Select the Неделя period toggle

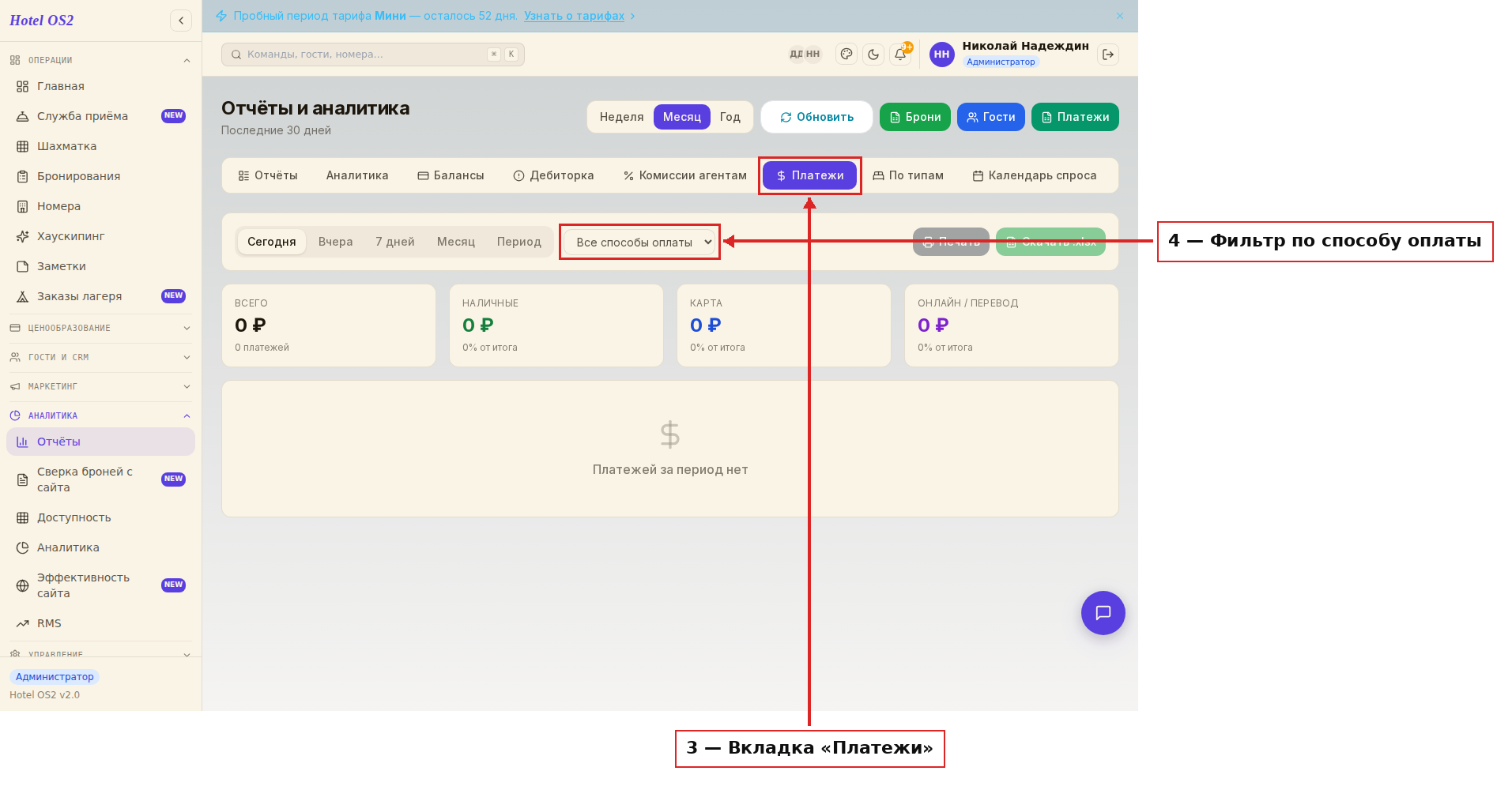tap(621, 117)
